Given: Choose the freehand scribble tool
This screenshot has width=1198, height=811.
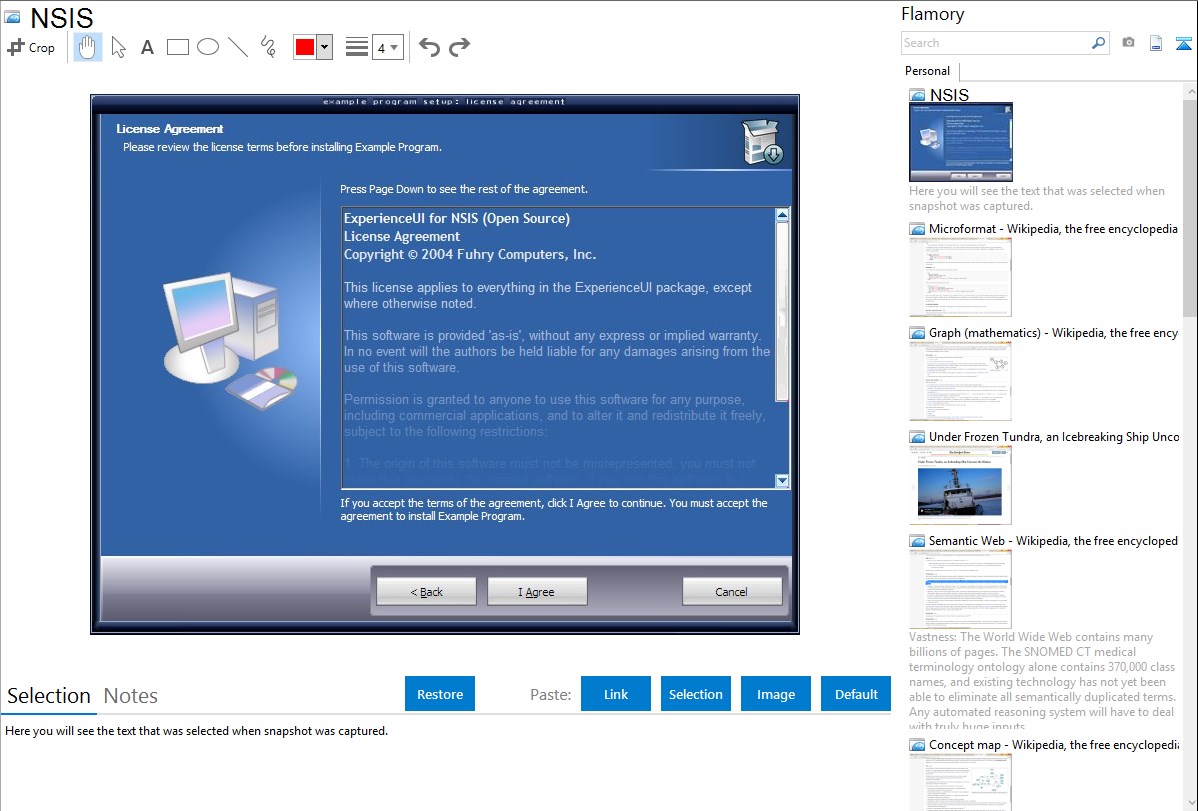Looking at the screenshot, I should click(x=268, y=47).
